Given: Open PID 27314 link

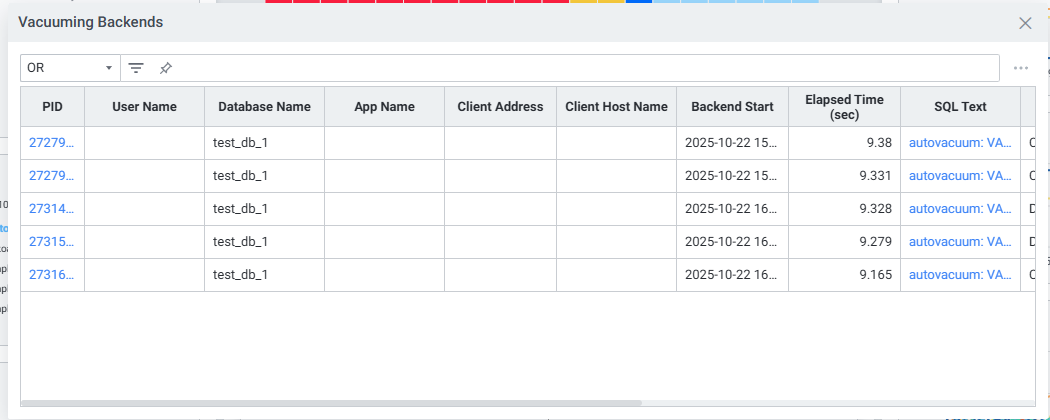Looking at the screenshot, I should [51, 209].
